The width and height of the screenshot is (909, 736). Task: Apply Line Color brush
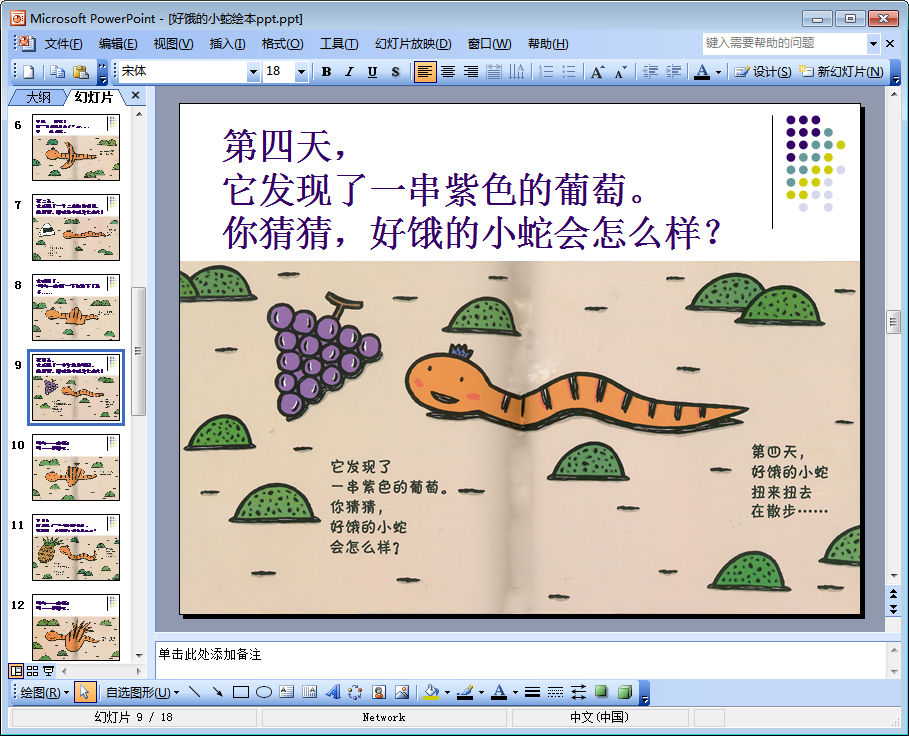click(x=466, y=693)
